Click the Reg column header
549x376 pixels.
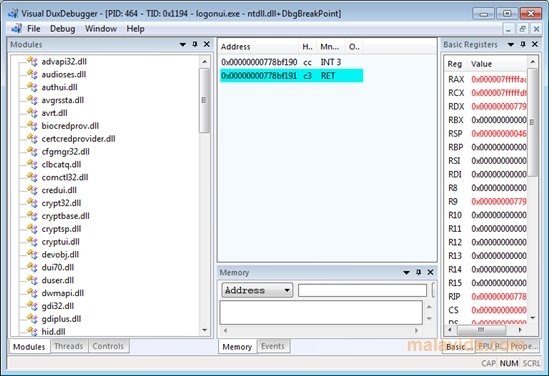[x=455, y=64]
